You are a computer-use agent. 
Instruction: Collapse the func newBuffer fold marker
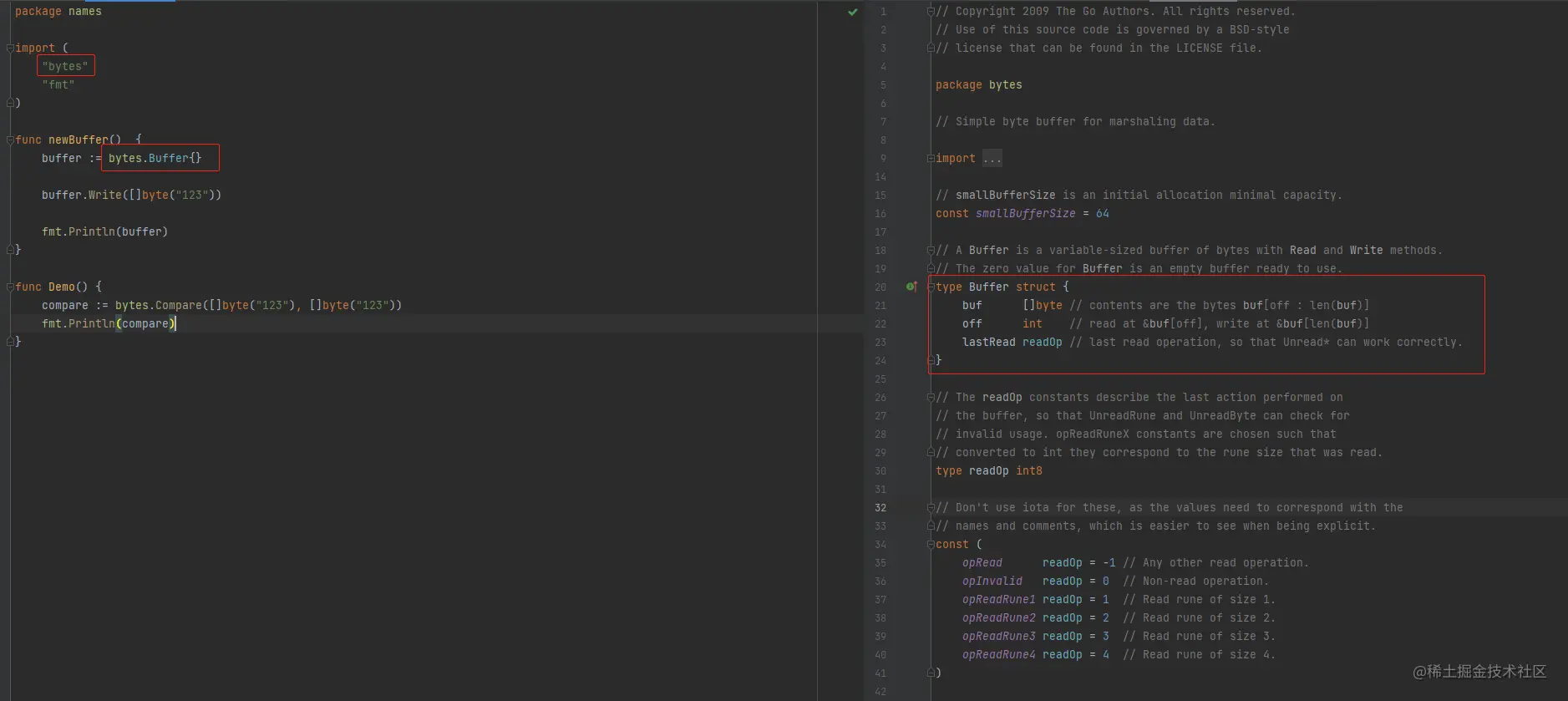click(x=10, y=140)
